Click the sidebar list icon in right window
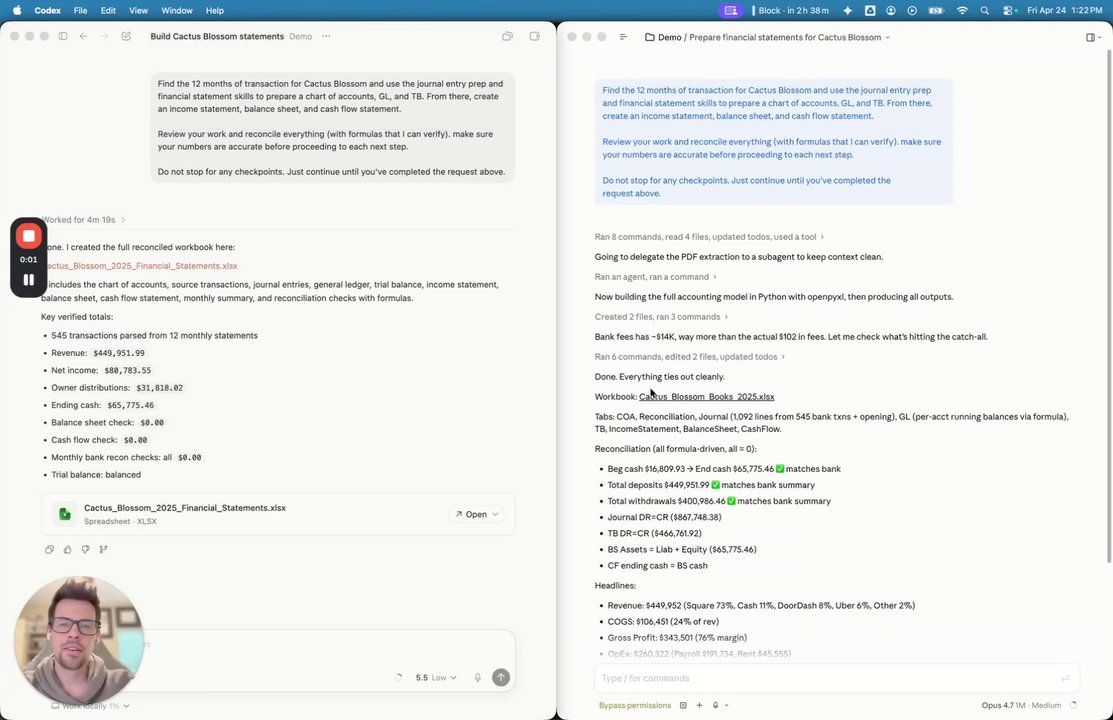The image size is (1113, 720). point(623,37)
